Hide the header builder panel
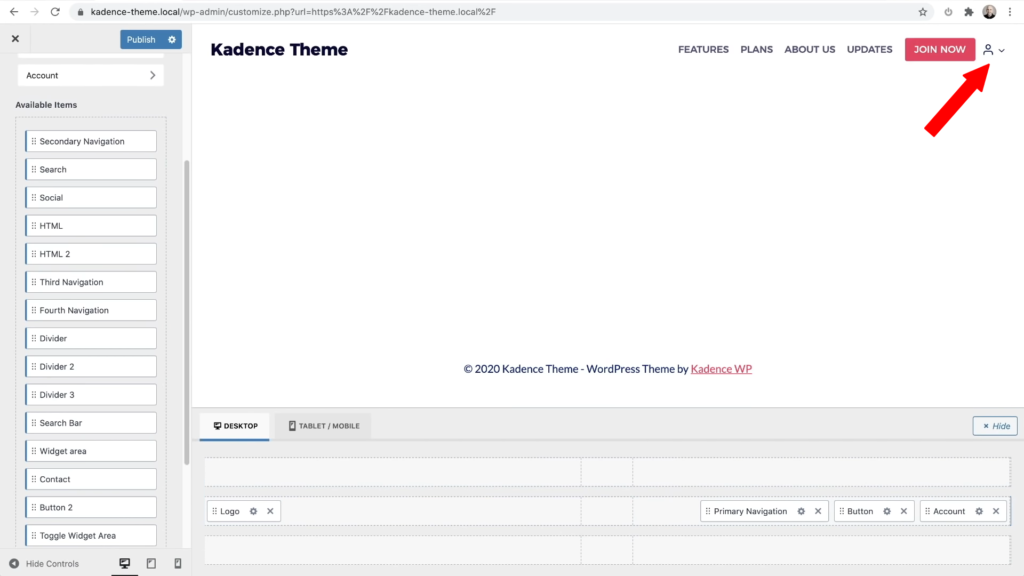Screen dimensions: 1024x576 [x=995, y=426]
